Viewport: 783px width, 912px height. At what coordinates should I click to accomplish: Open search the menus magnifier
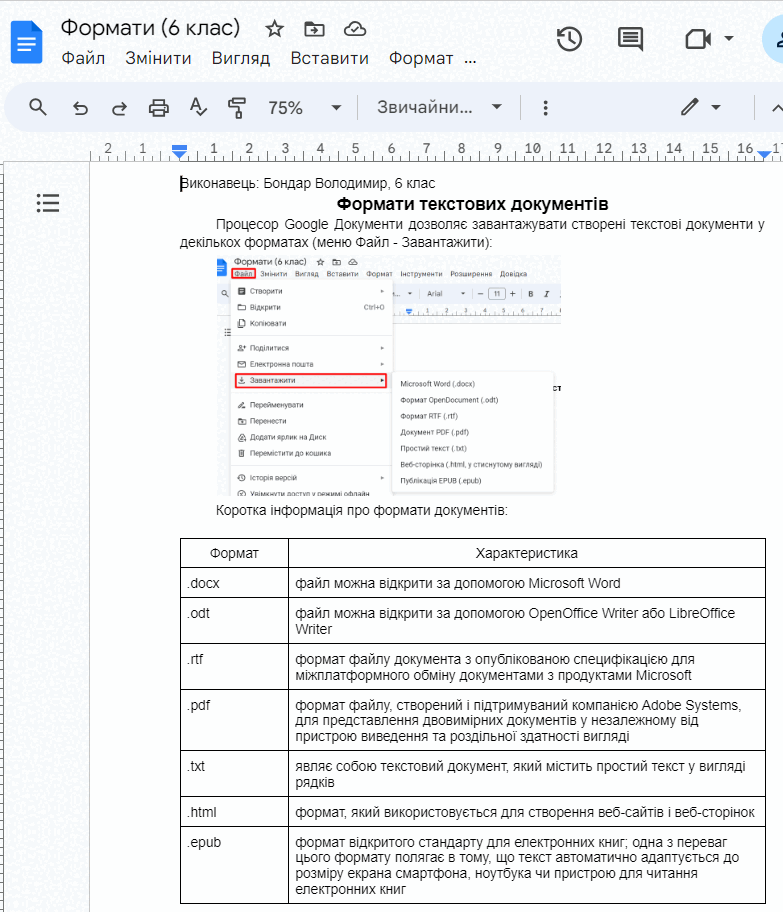[x=38, y=108]
